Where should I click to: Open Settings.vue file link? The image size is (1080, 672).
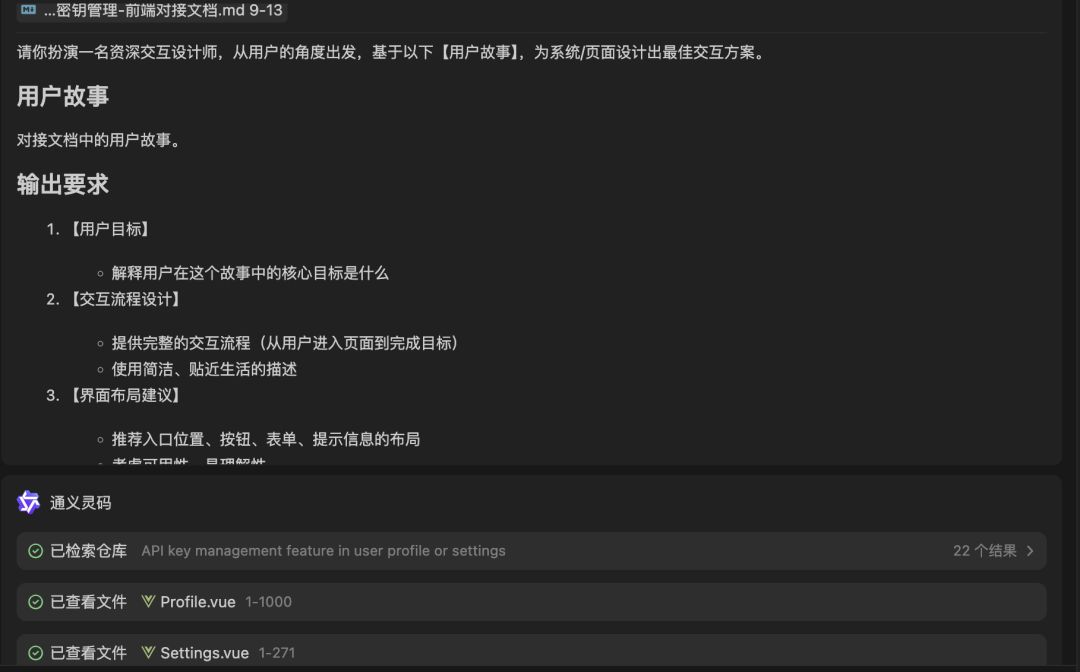click(x=205, y=653)
